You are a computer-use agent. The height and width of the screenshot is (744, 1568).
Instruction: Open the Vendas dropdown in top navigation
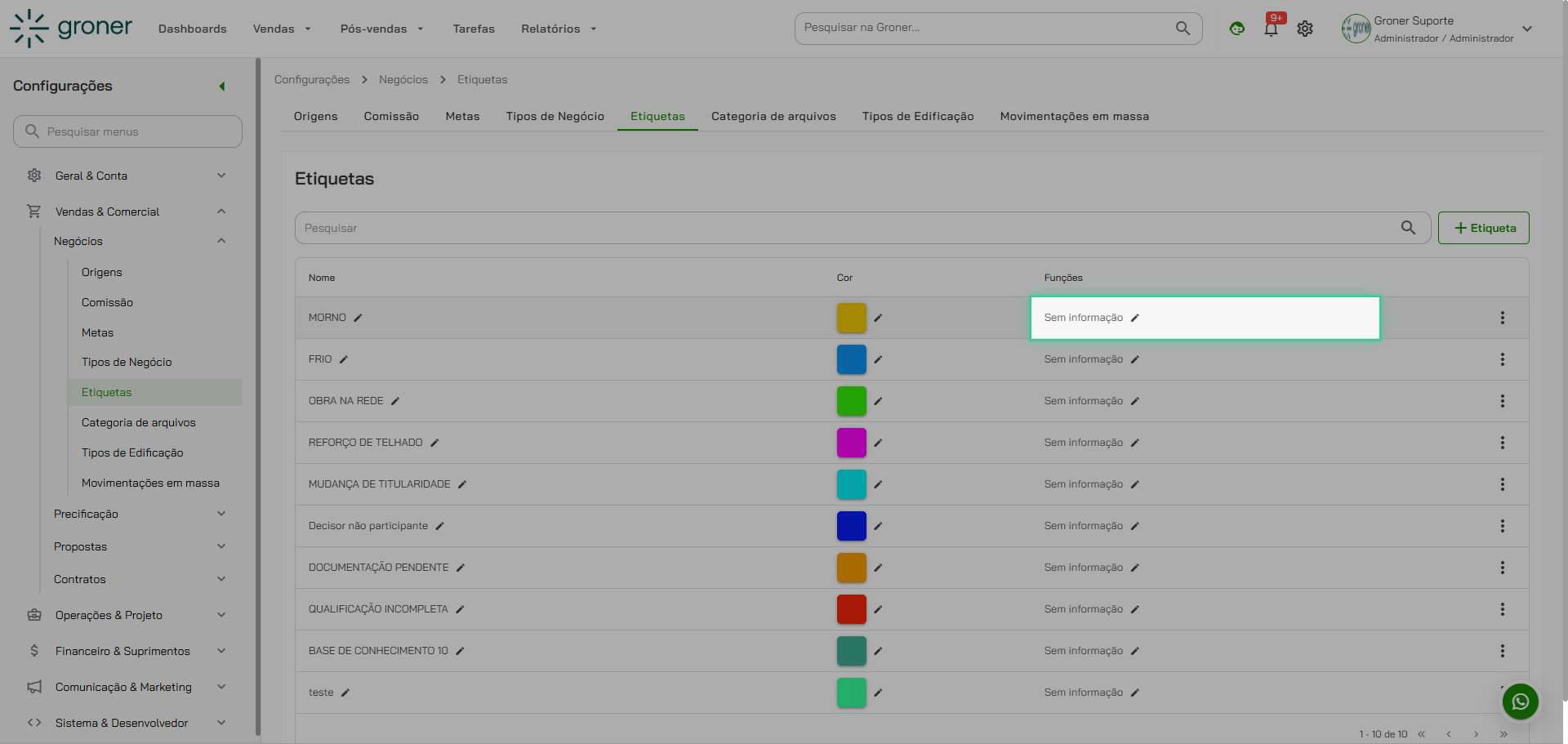coord(282,29)
